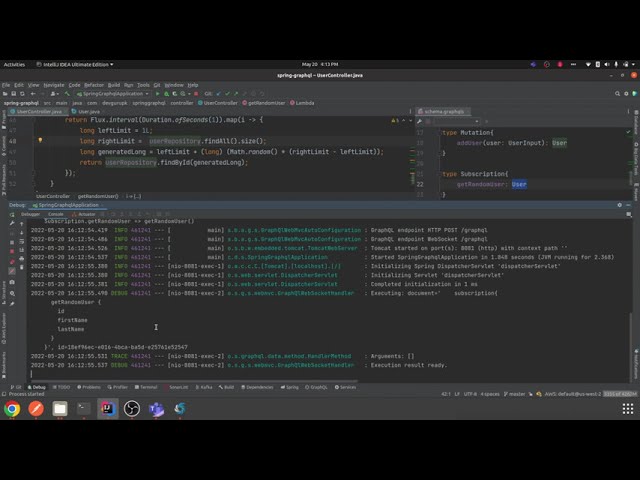This screenshot has width=640, height=480.
Task: Click the Rerun debug icon in Debug panel
Action: [12, 215]
